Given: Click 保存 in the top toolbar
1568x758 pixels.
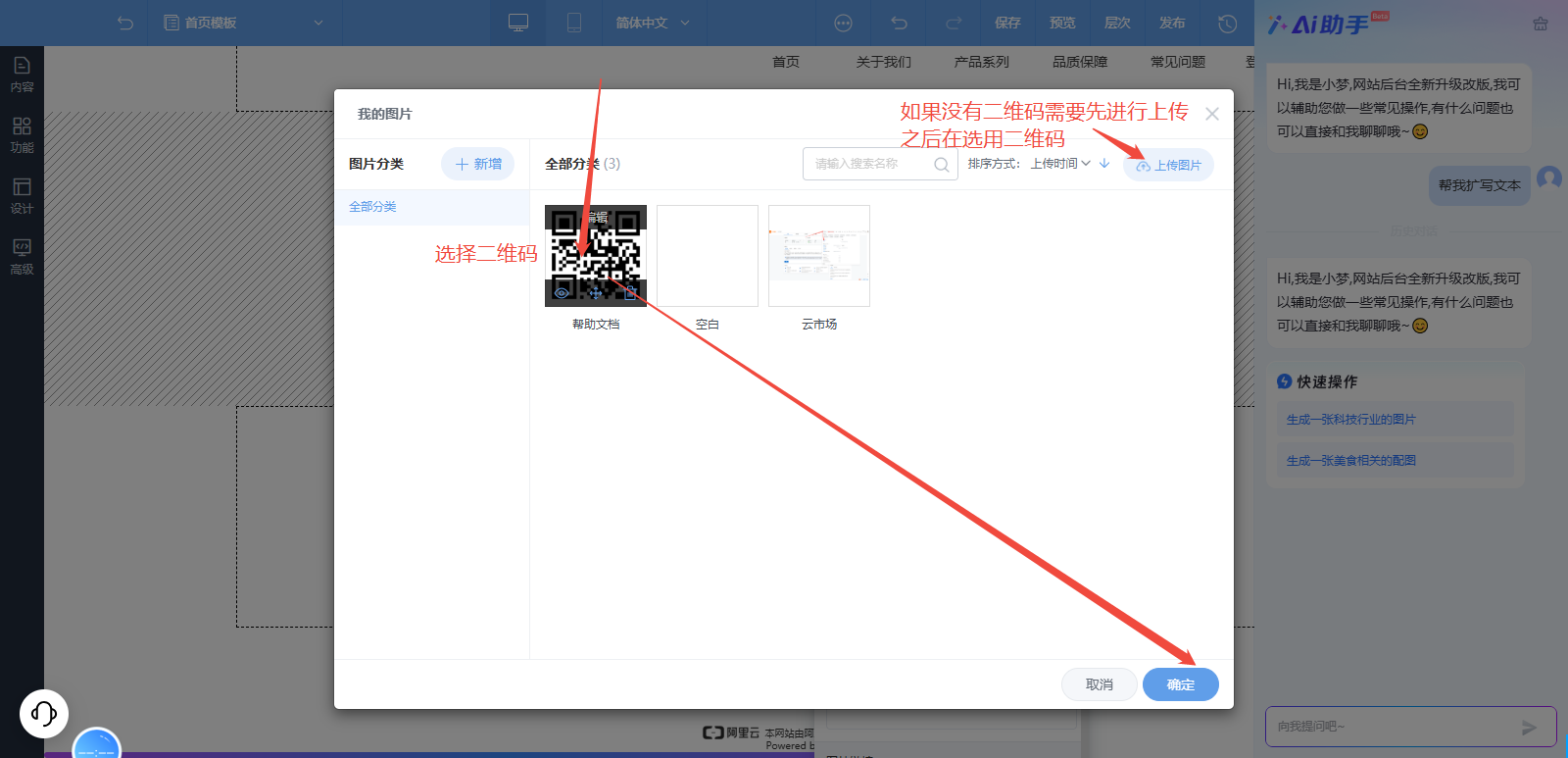Looking at the screenshot, I should click(1007, 23).
